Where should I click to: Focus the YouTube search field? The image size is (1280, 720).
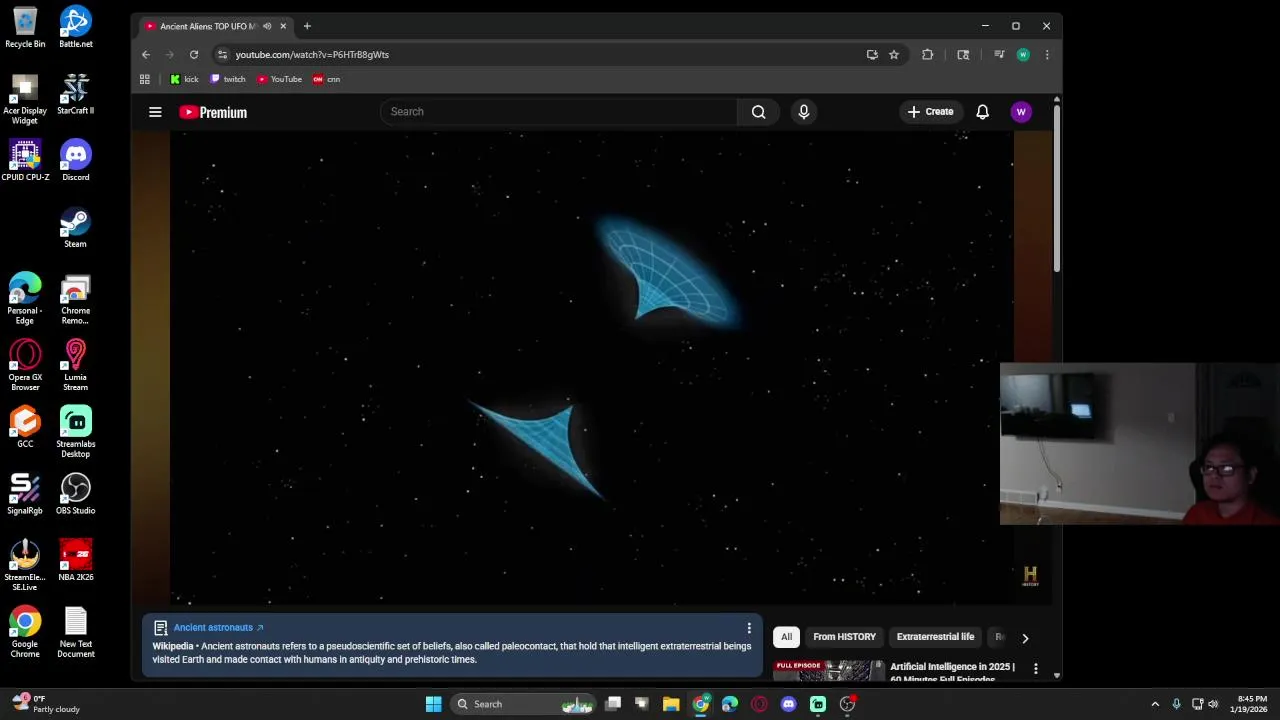coord(558,112)
